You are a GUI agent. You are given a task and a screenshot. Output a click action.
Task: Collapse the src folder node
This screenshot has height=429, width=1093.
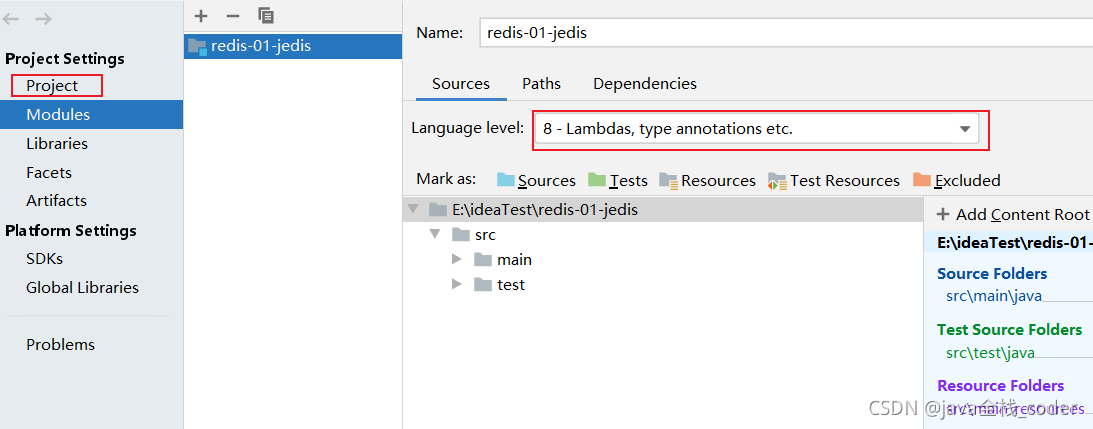click(436, 234)
